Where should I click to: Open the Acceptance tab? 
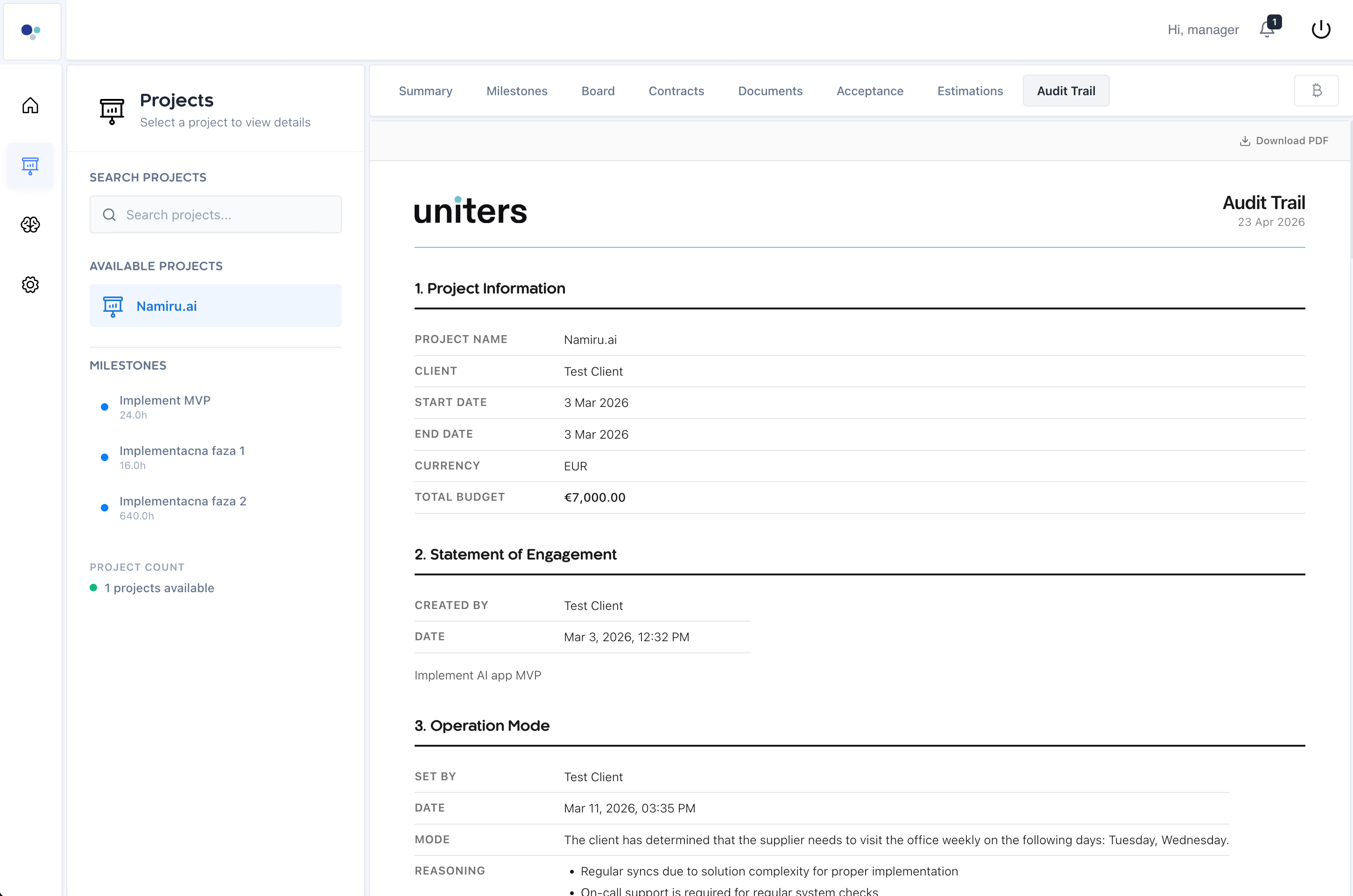pos(869,91)
